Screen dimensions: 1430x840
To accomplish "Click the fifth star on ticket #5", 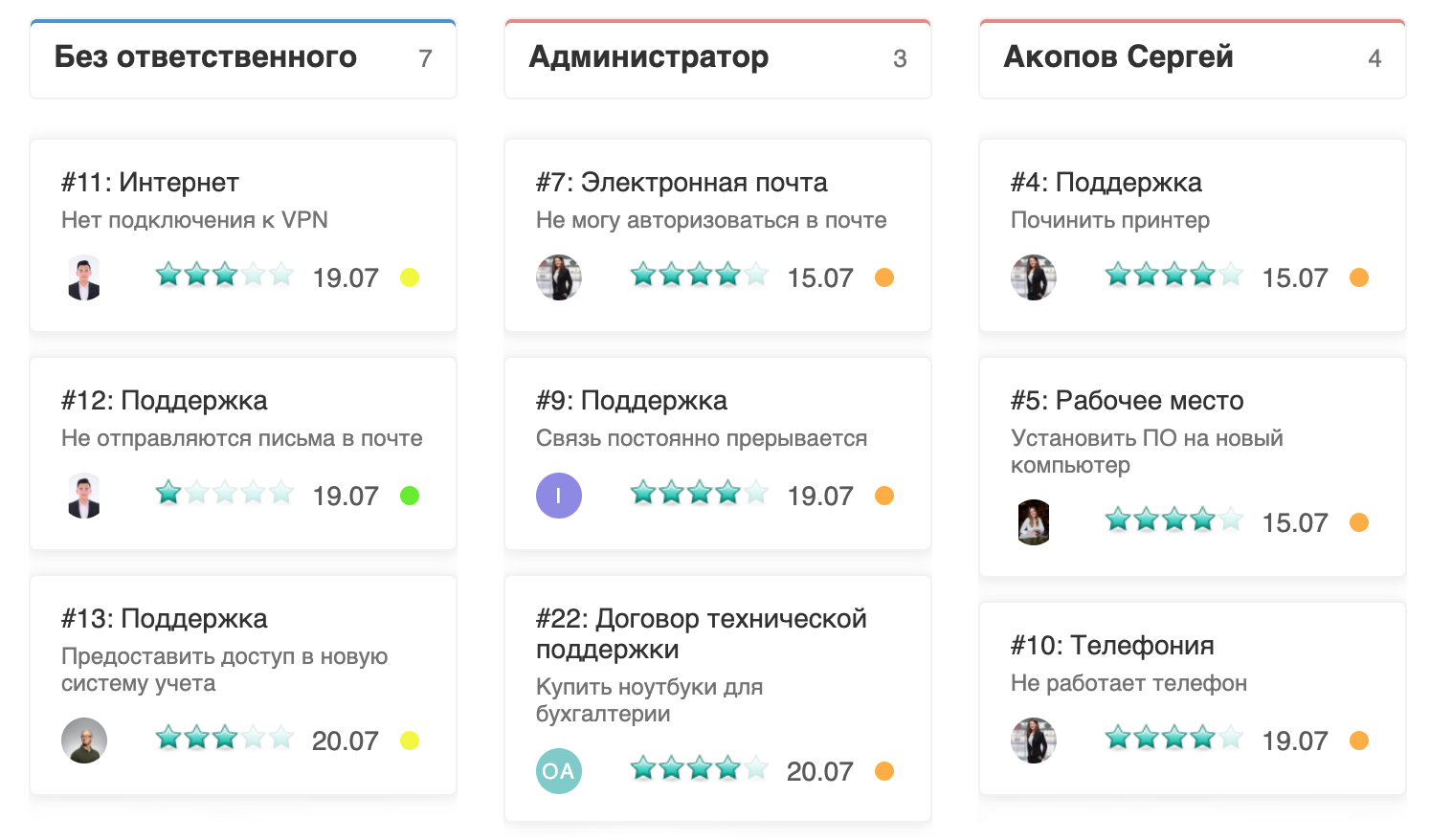I will click(1232, 520).
